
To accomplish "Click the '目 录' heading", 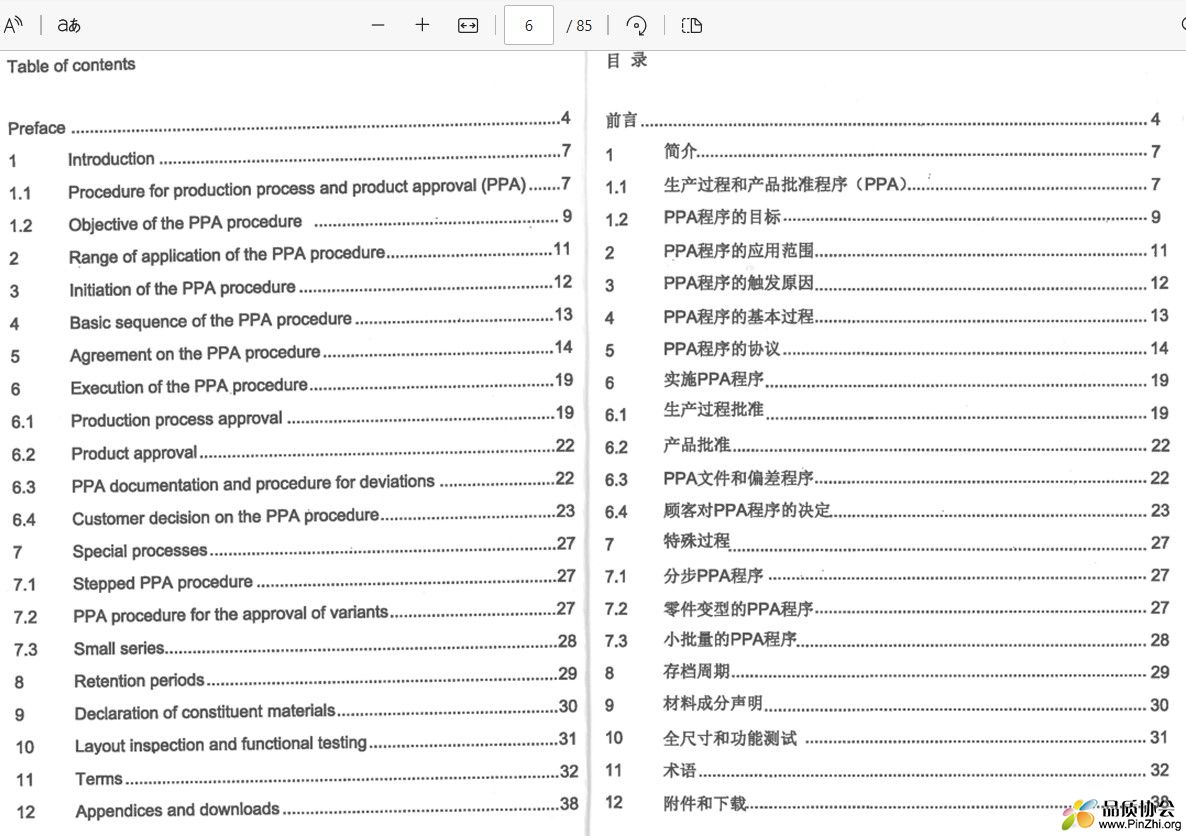I will click(x=627, y=61).
